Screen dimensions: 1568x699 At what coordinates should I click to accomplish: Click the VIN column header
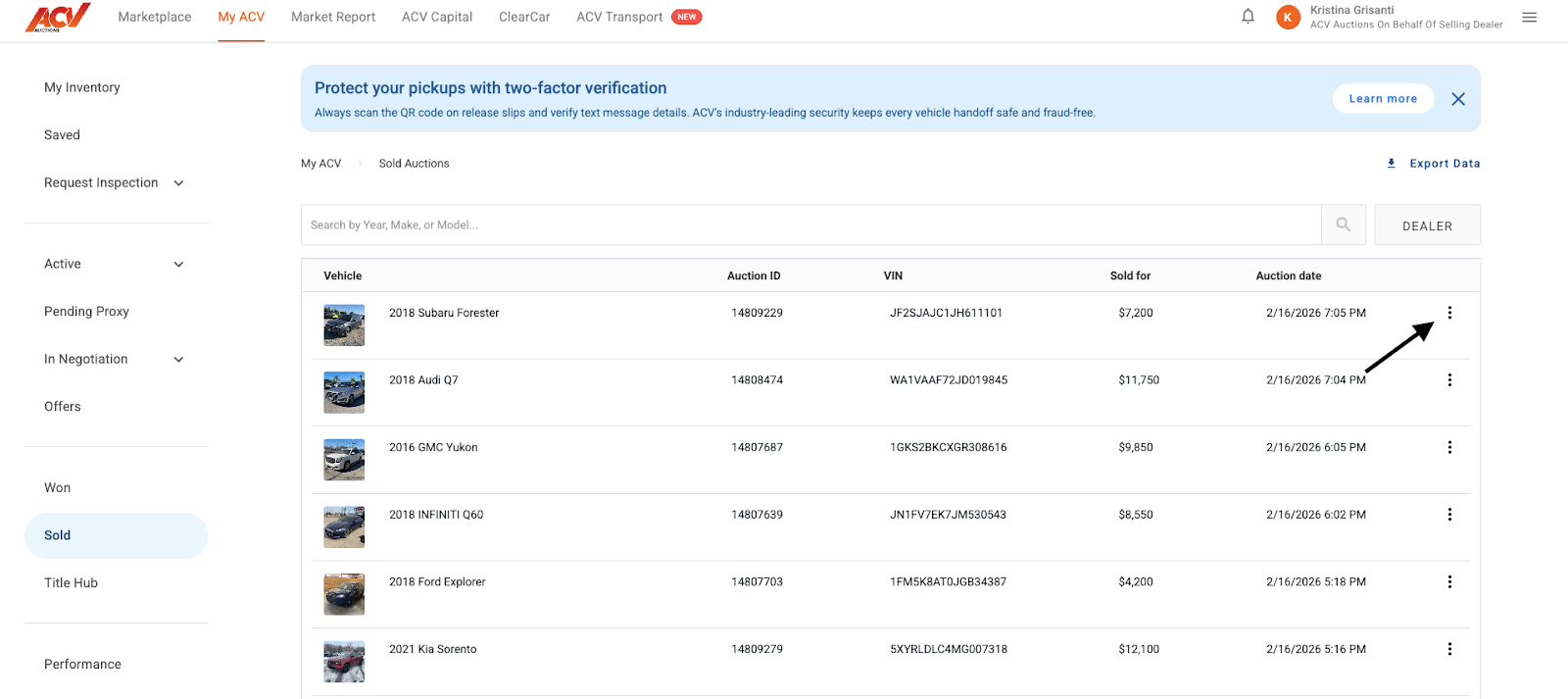click(x=893, y=276)
